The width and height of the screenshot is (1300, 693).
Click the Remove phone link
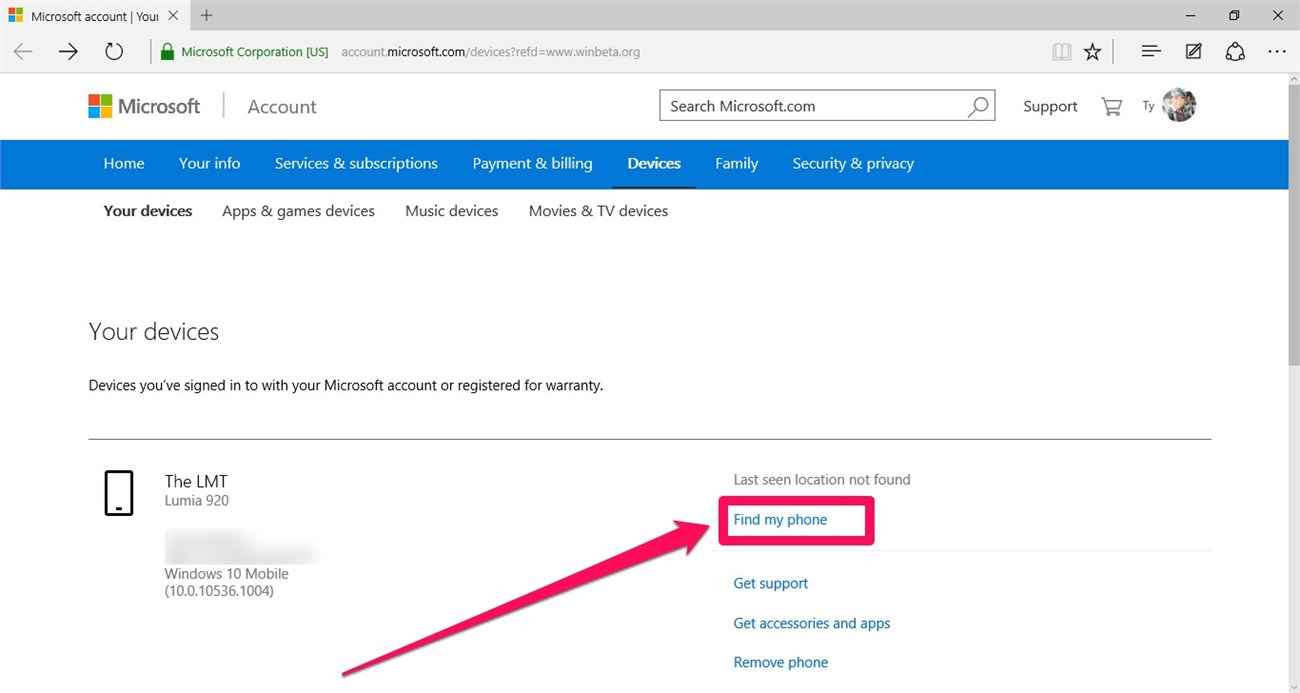(781, 662)
